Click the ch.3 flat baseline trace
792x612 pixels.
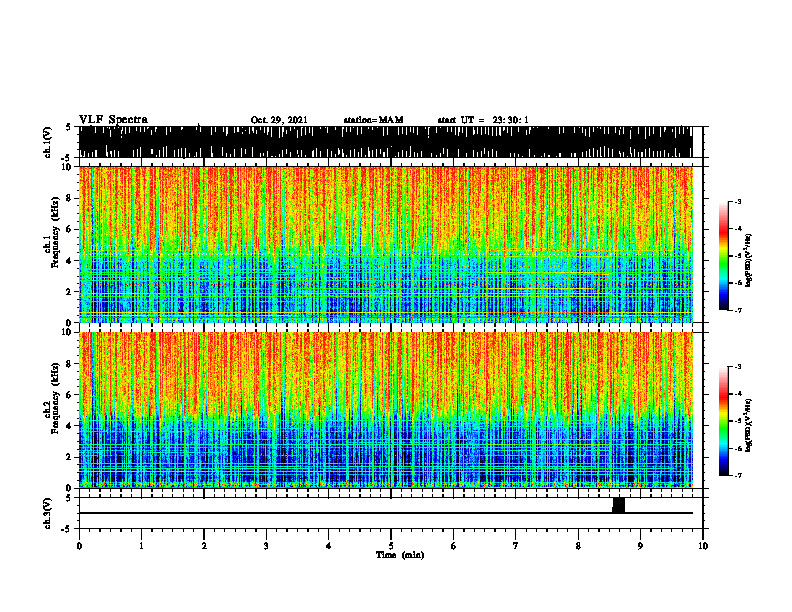385,513
